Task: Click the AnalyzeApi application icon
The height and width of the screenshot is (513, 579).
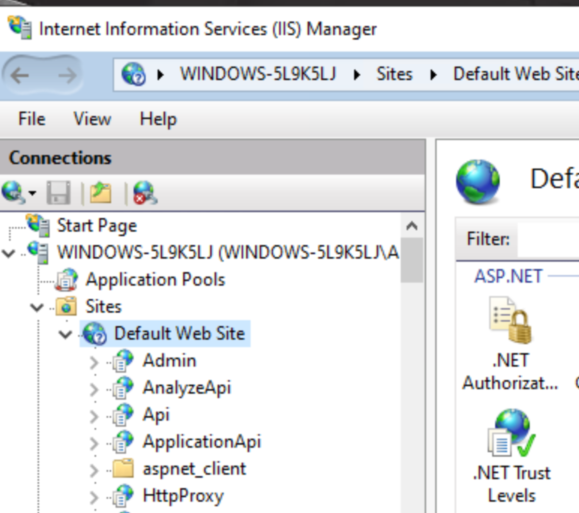Action: pyautogui.click(x=123, y=388)
